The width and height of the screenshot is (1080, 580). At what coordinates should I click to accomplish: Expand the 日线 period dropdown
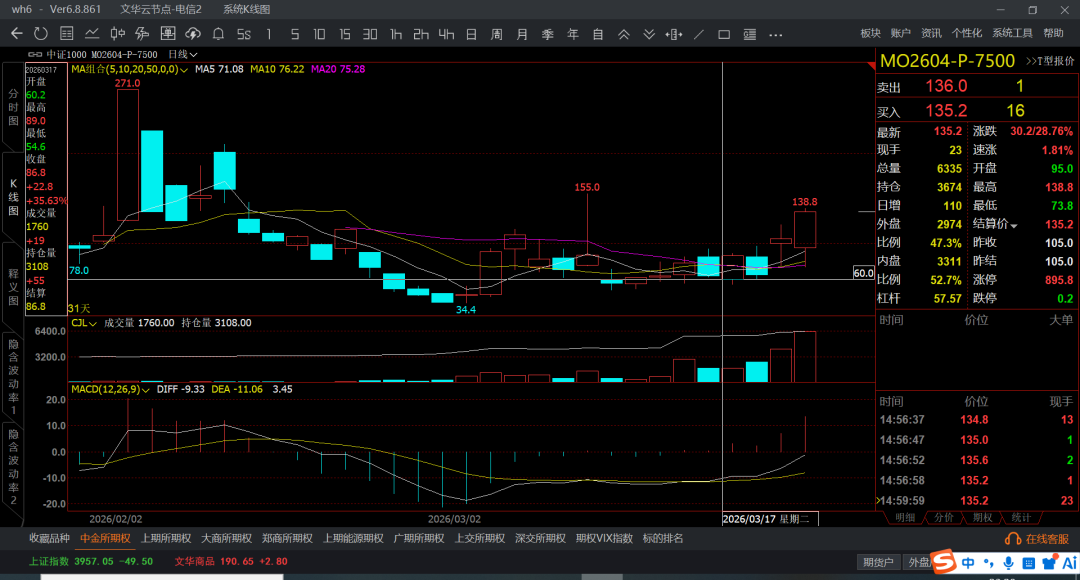click(x=183, y=54)
